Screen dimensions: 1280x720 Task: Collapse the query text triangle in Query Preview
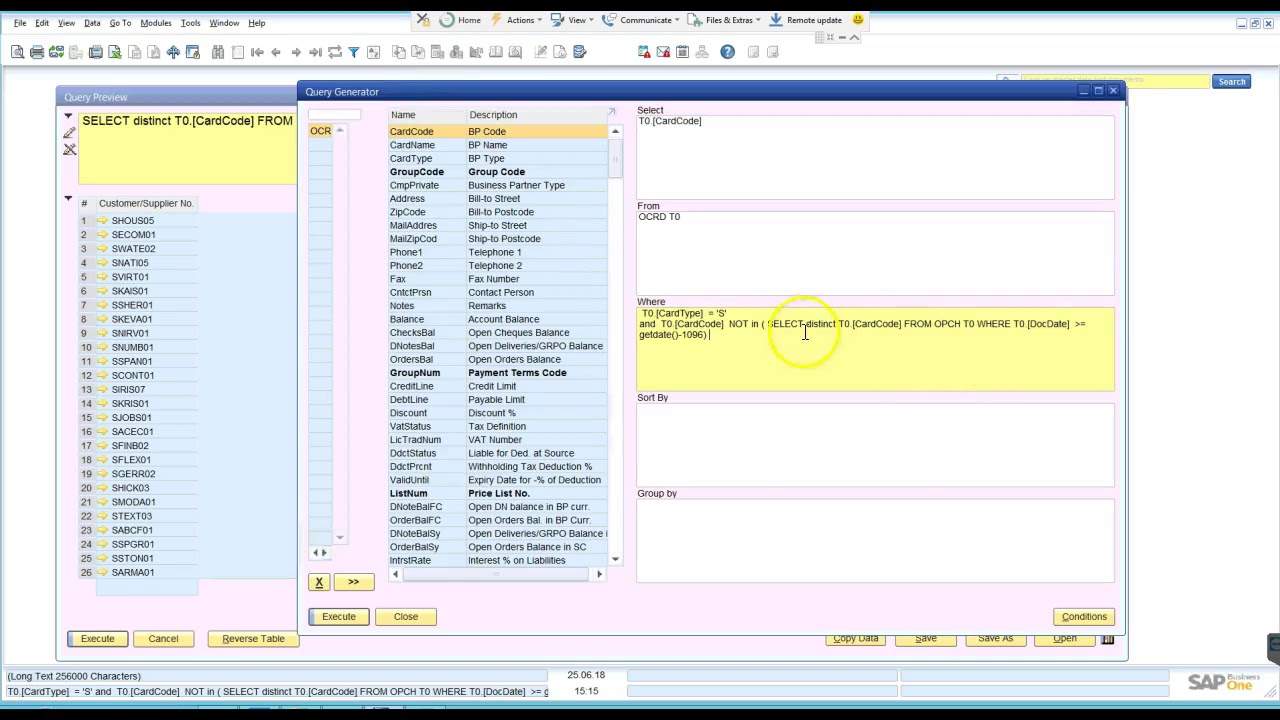click(x=68, y=117)
